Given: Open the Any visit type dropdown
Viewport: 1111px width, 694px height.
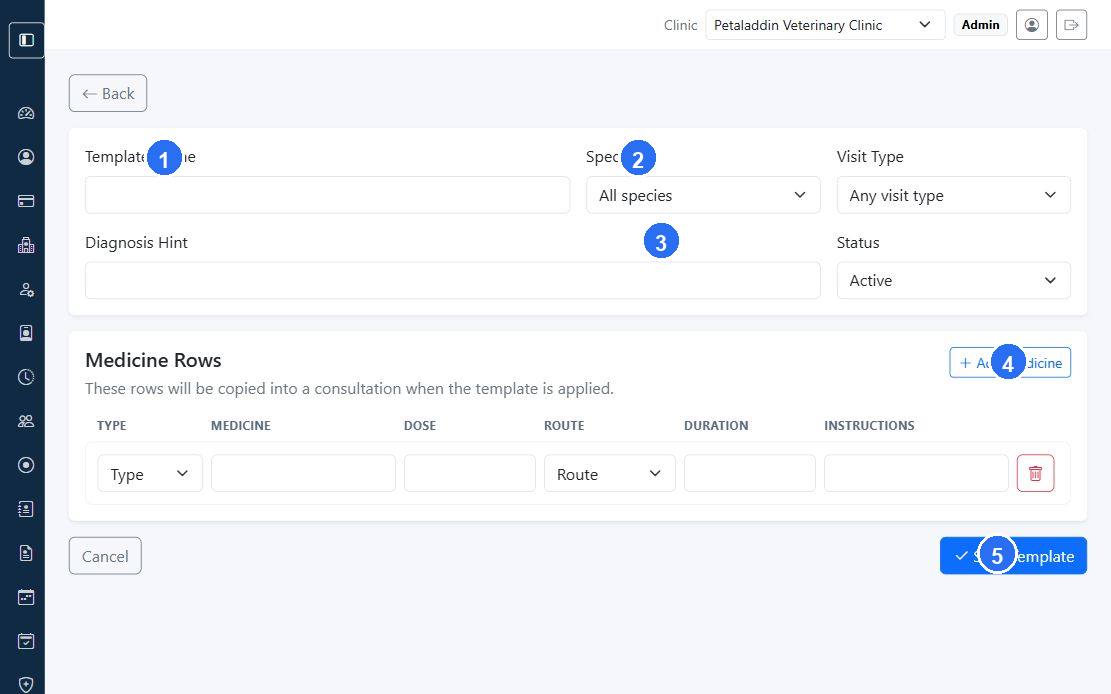Looking at the screenshot, I should pyautogui.click(x=953, y=195).
